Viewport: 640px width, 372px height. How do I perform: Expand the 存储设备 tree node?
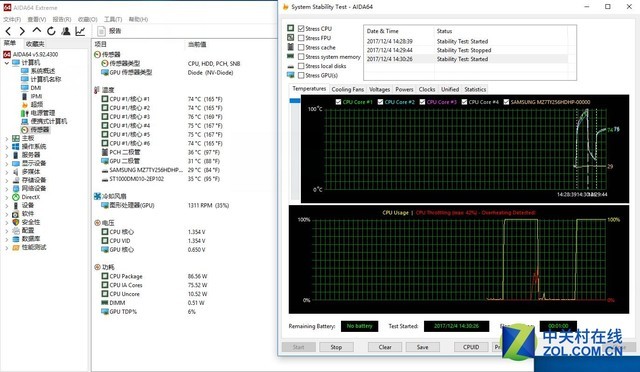7,180
